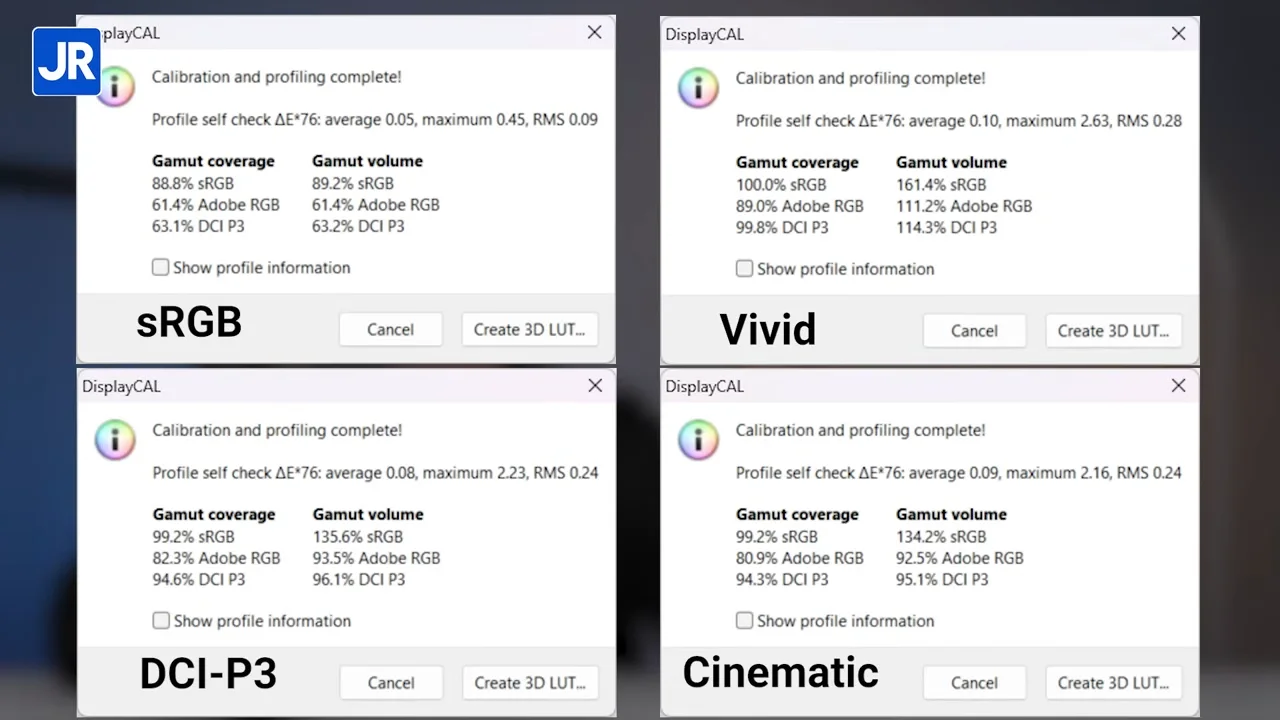Click the JR channel logo
The height and width of the screenshot is (720, 1280).
66,61
